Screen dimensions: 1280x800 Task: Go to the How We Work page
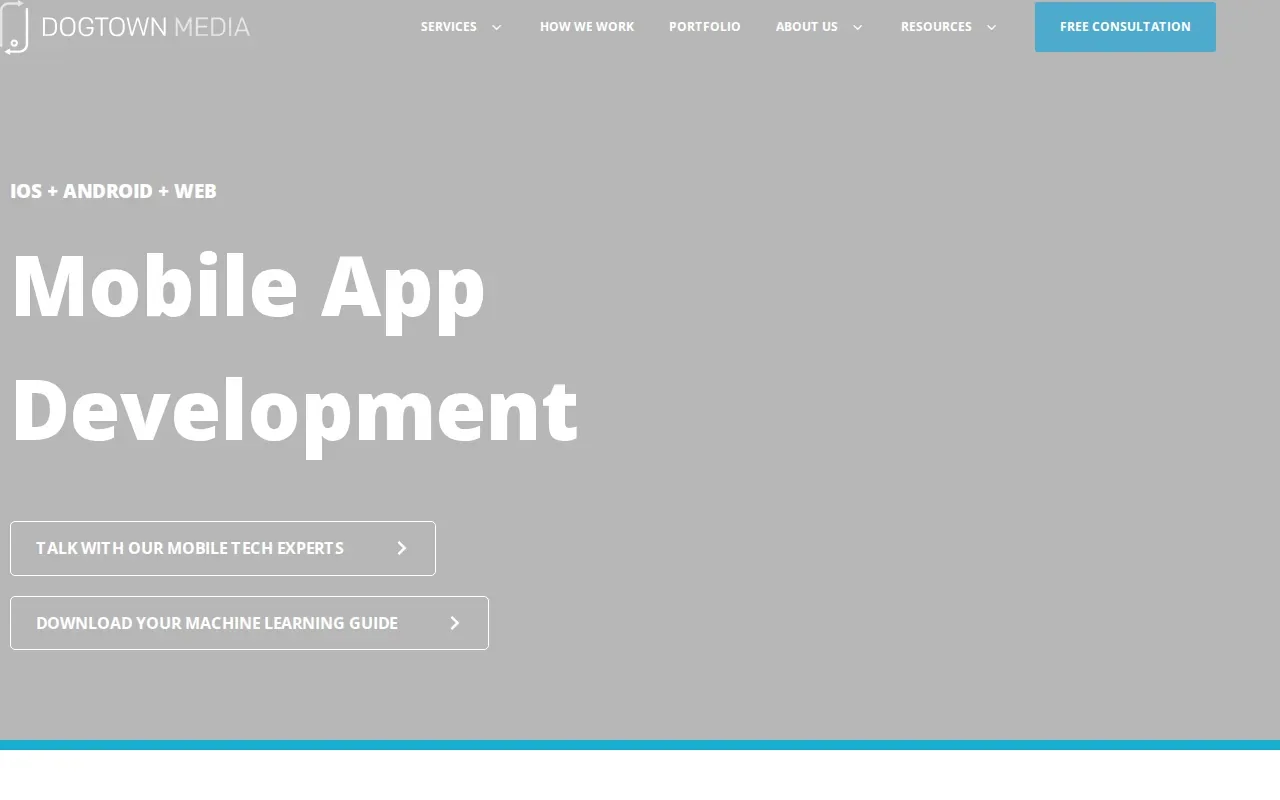click(x=587, y=27)
